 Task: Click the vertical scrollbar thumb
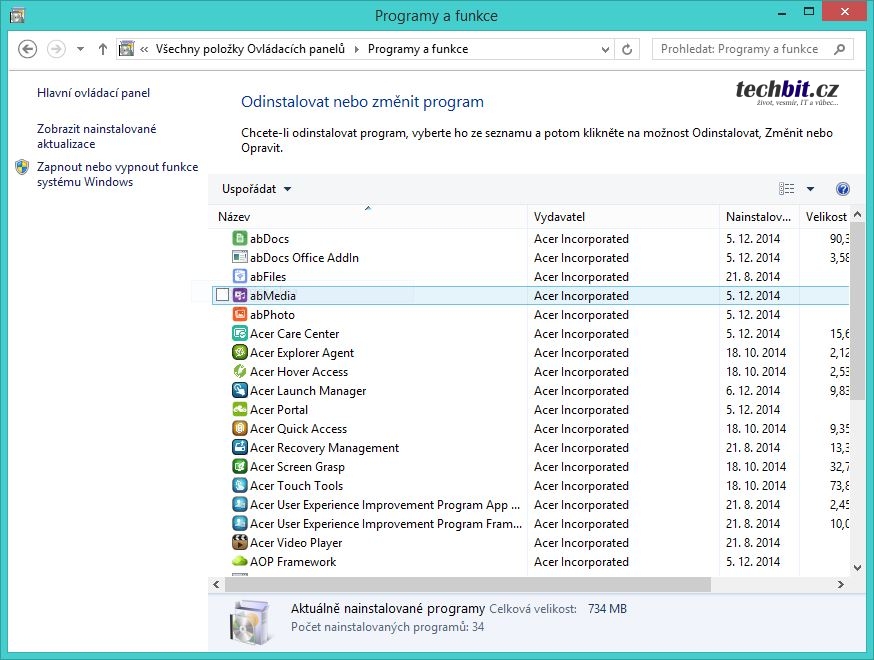coord(857,309)
